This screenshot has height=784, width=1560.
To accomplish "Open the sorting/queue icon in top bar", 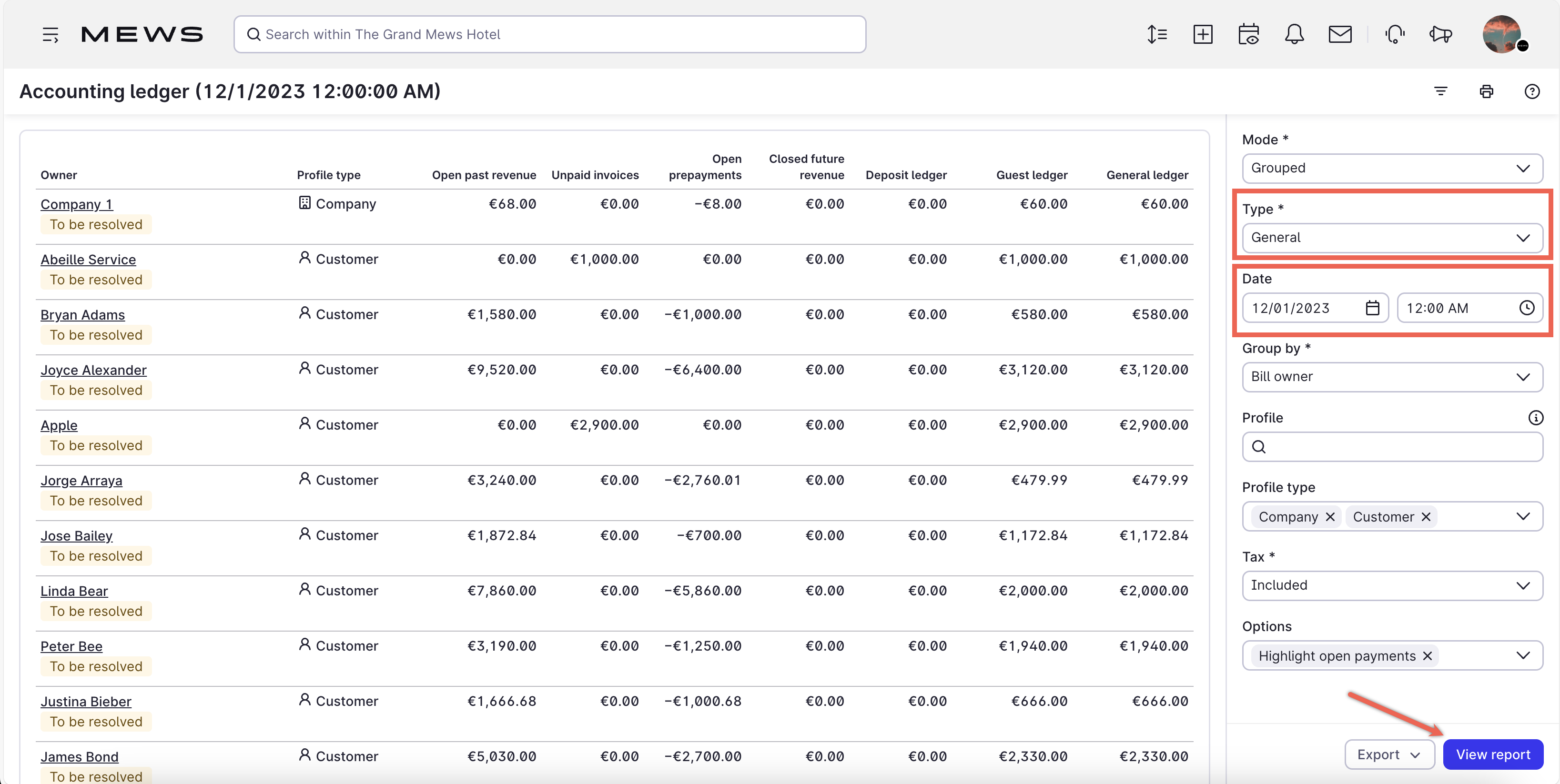I will pos(1157,34).
